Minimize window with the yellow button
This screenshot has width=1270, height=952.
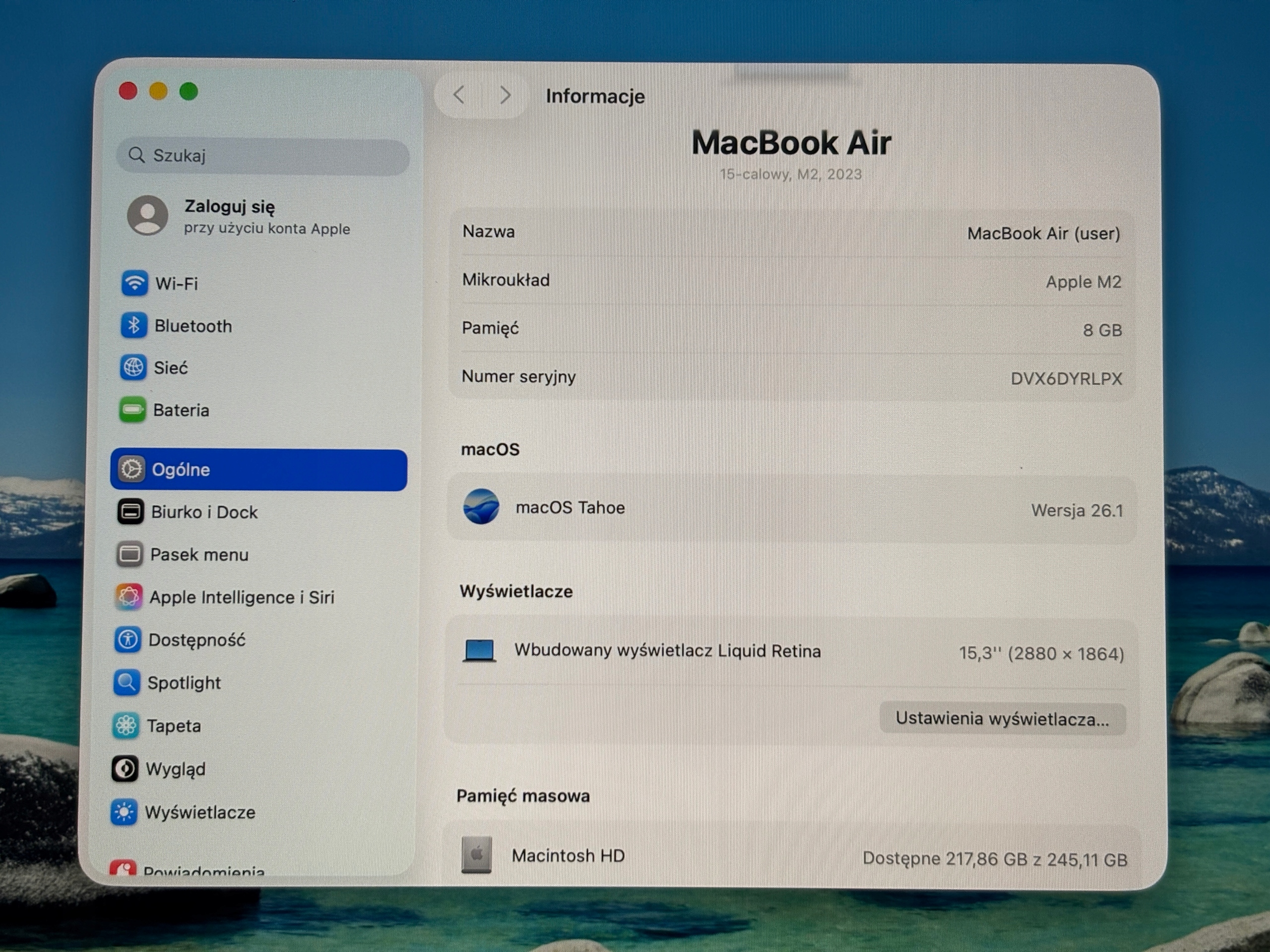(158, 91)
